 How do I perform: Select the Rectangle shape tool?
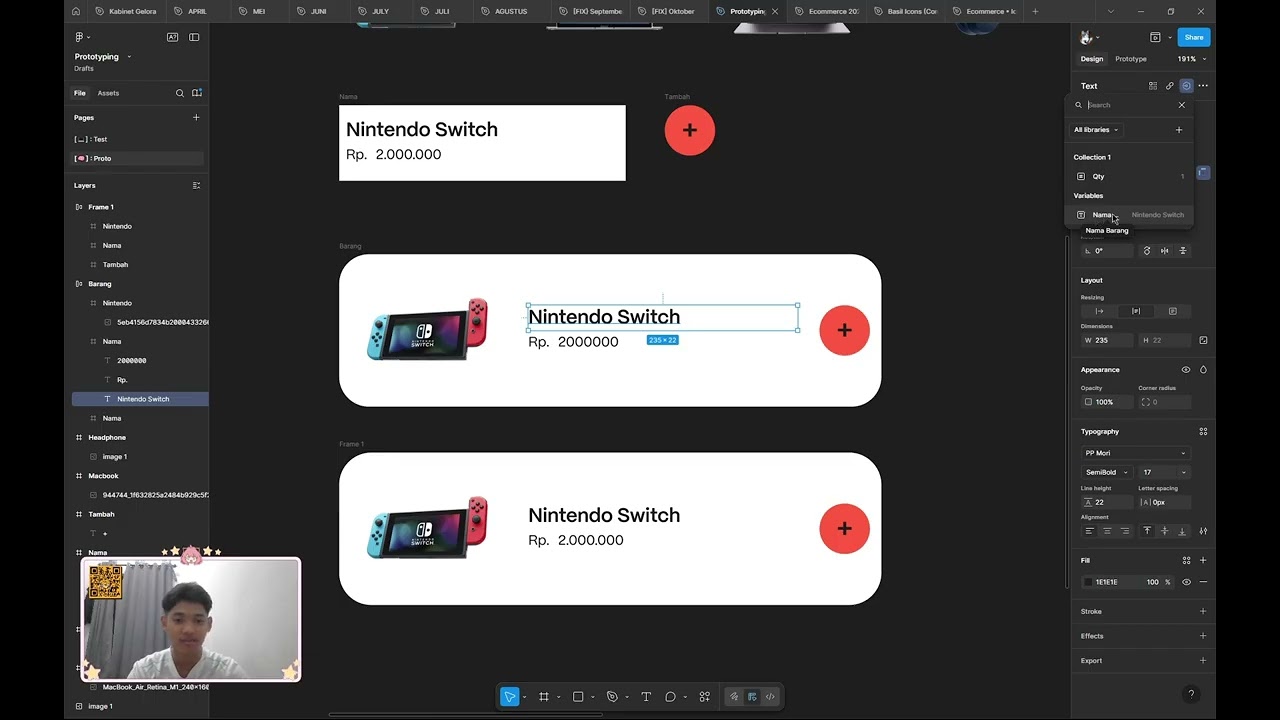pyautogui.click(x=578, y=697)
